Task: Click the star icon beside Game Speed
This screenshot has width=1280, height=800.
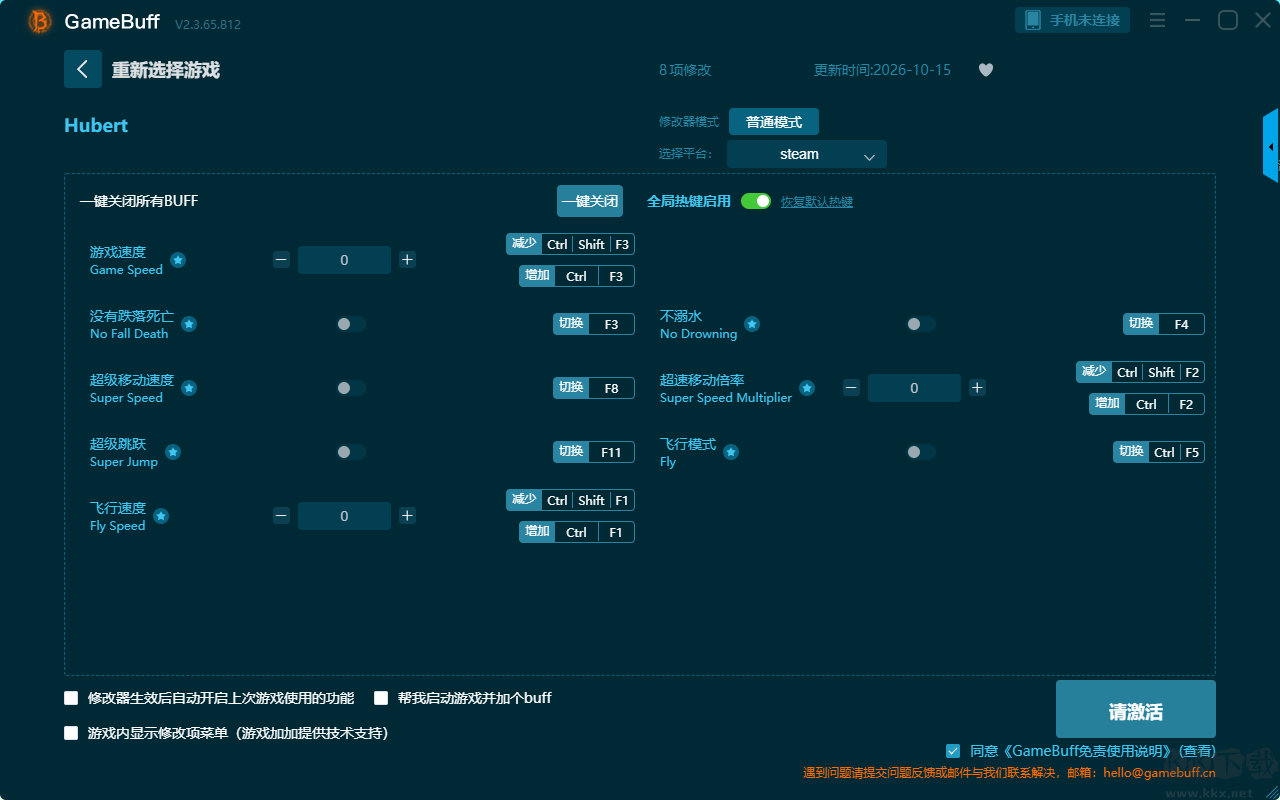Action: point(178,260)
